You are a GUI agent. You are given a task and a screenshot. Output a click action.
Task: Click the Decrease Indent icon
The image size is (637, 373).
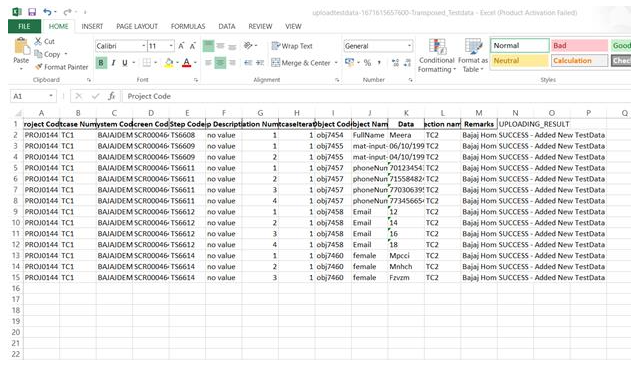point(248,63)
